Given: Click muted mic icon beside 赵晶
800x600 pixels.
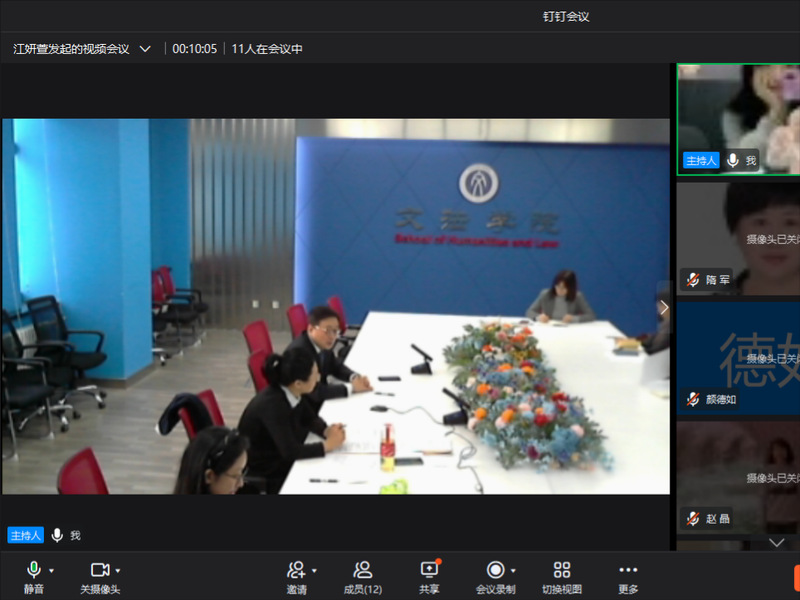Looking at the screenshot, I should pyautogui.click(x=692, y=518).
